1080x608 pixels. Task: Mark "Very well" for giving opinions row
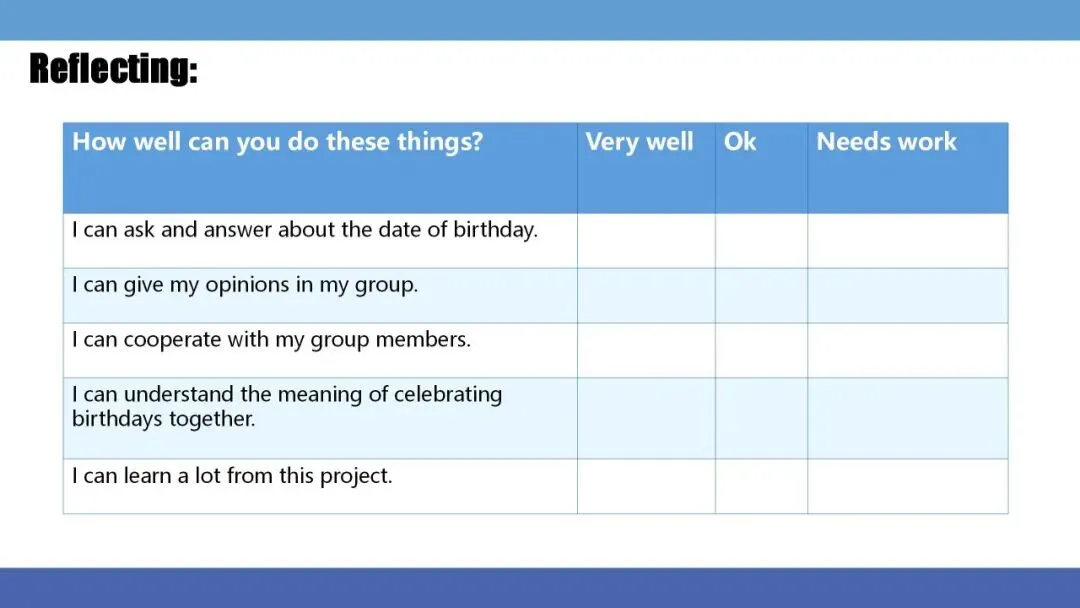pos(646,296)
